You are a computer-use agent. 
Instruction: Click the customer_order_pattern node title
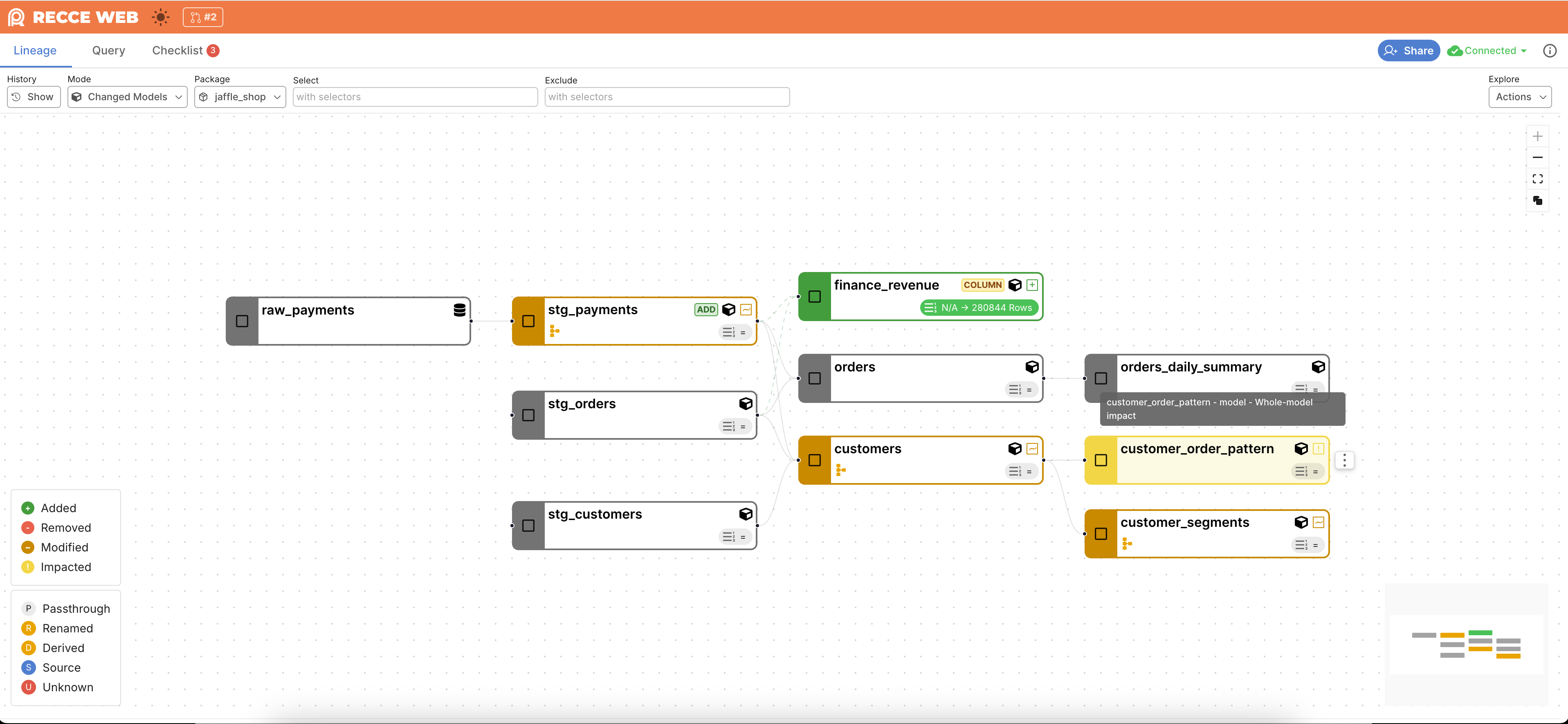pos(1197,449)
